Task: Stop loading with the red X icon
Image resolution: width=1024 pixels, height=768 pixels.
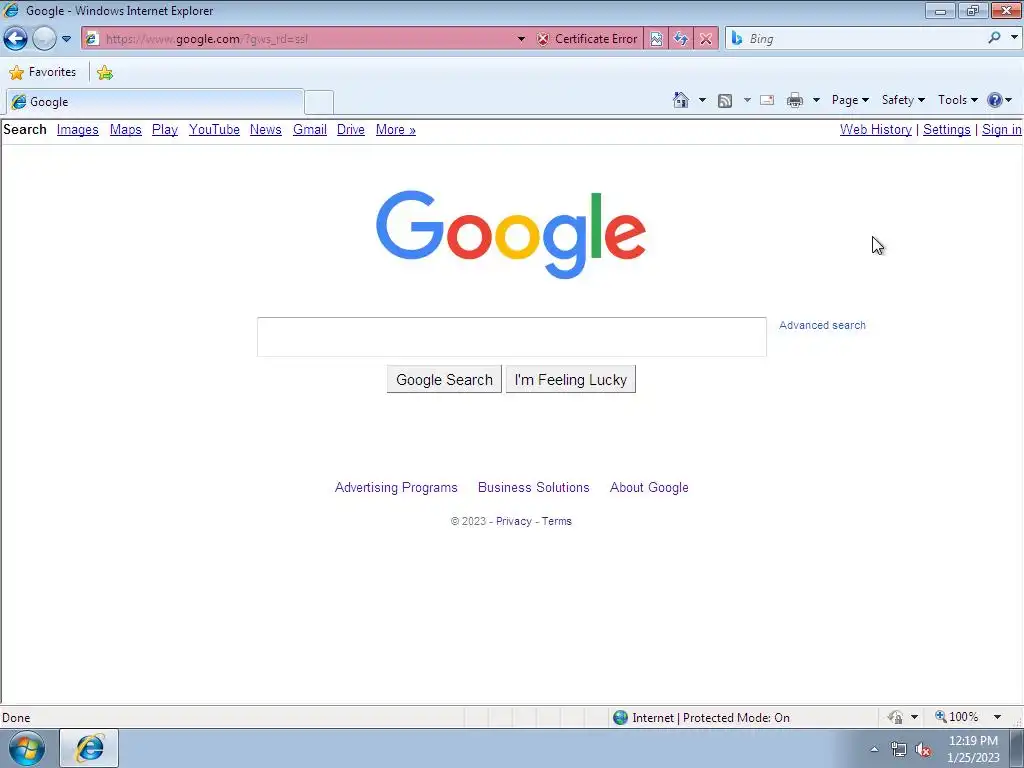Action: [706, 39]
